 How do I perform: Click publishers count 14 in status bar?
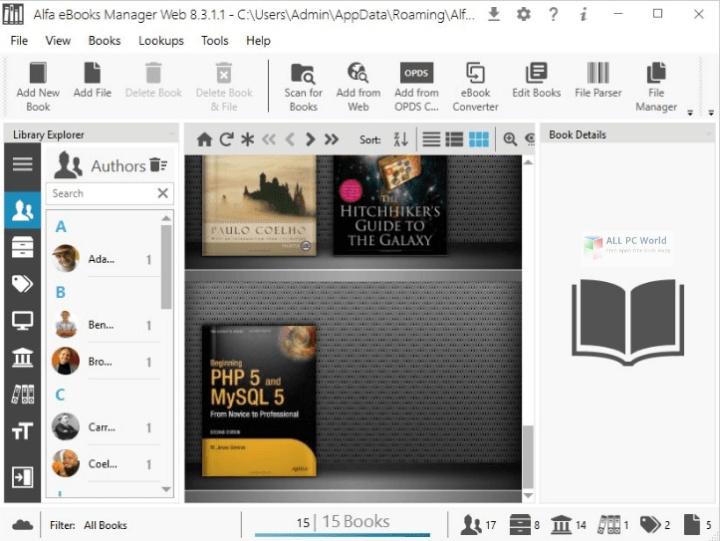coord(568,524)
